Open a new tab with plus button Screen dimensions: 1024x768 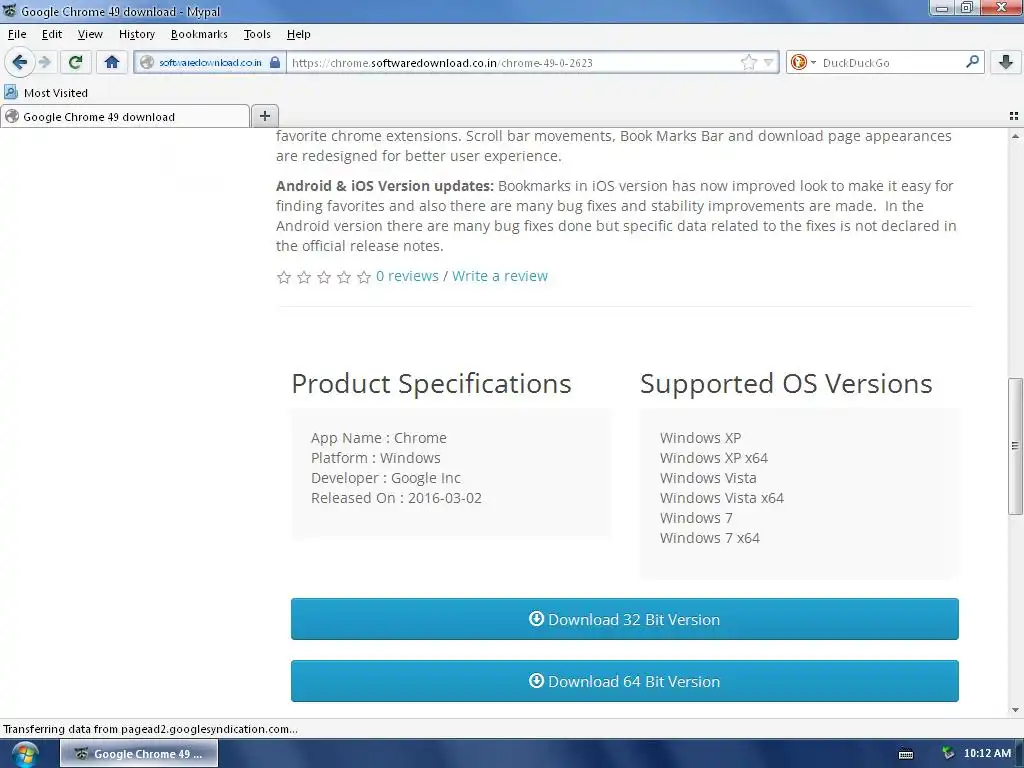pyautogui.click(x=264, y=116)
